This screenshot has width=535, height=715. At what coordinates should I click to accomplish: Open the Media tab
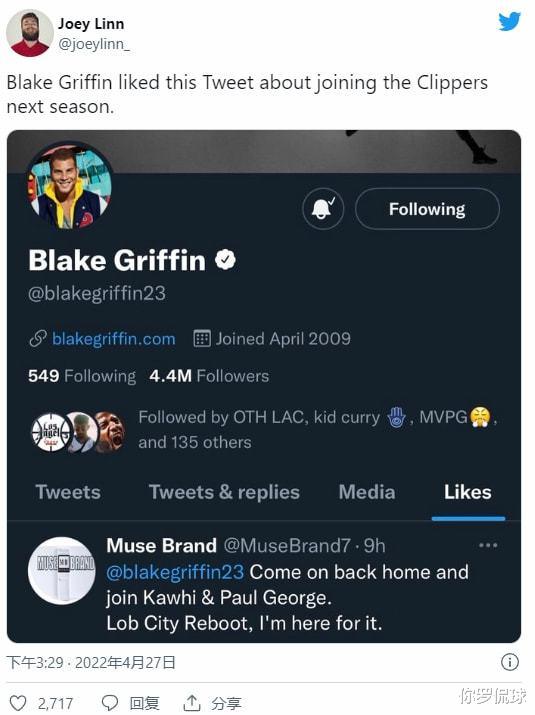[367, 492]
